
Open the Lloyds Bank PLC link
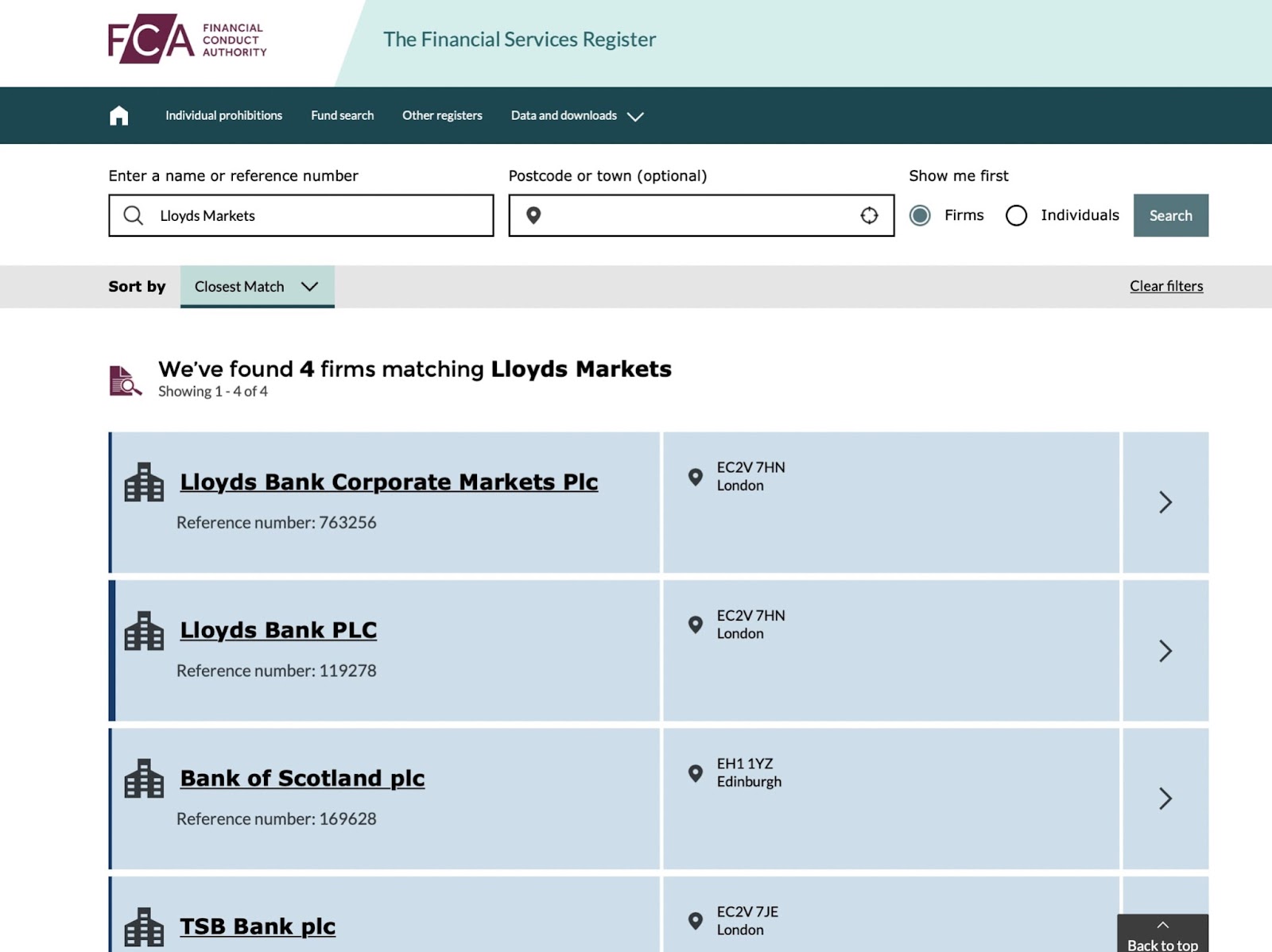click(x=278, y=630)
